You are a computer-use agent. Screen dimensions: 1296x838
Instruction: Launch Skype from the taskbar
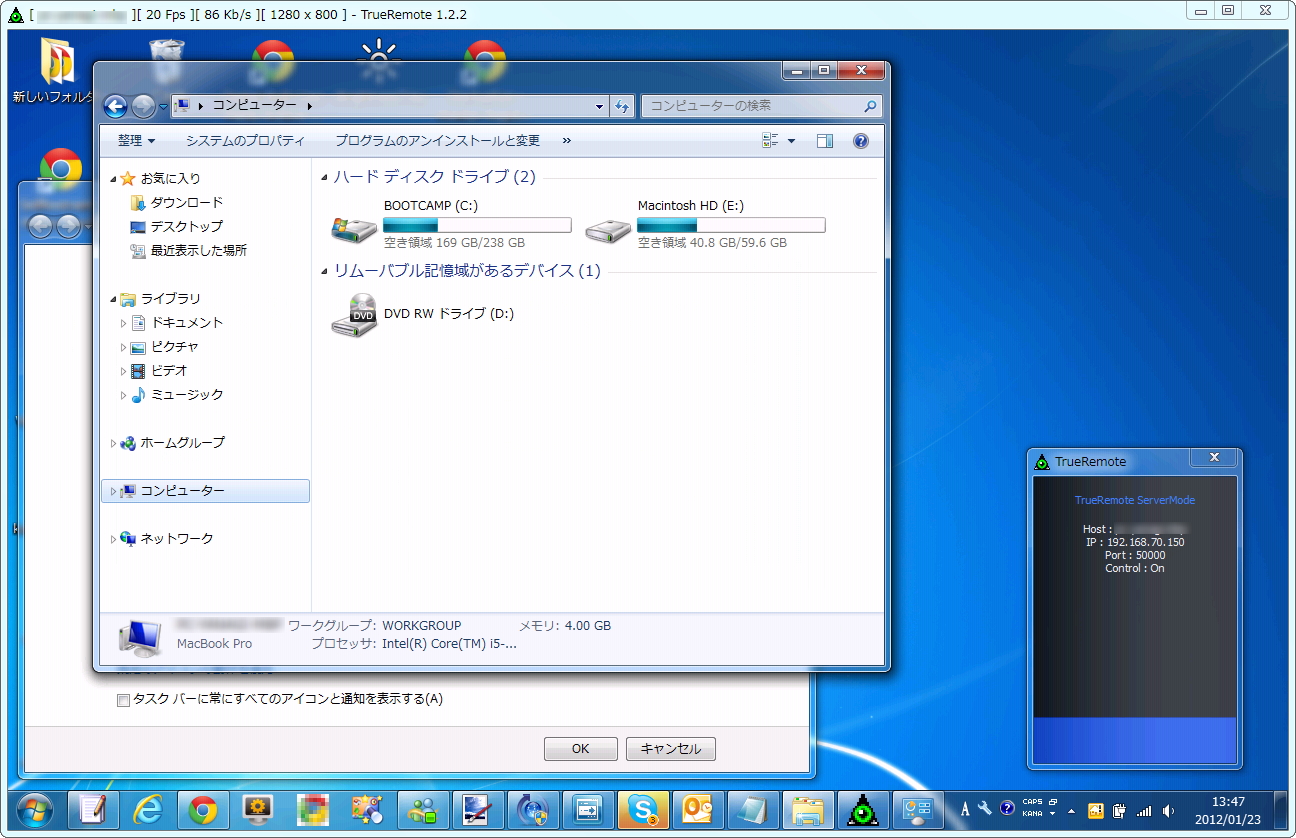pos(644,811)
